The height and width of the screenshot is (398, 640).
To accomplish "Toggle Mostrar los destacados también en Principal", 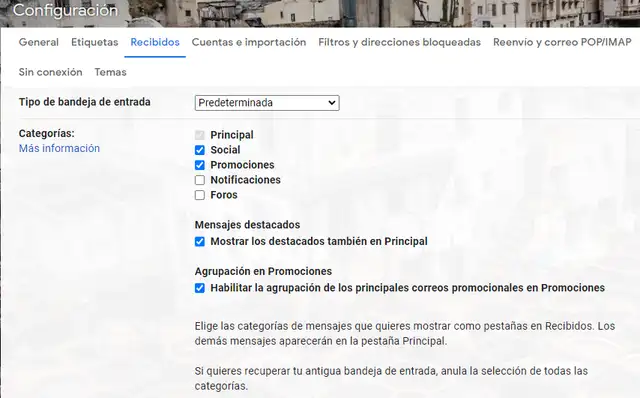I will pyautogui.click(x=200, y=242).
